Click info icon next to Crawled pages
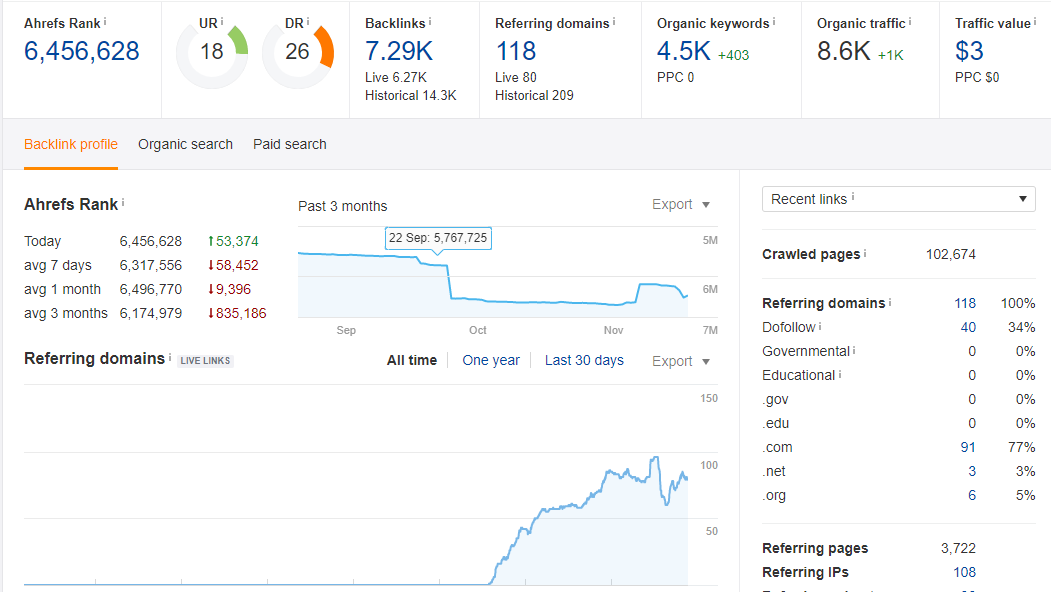The height and width of the screenshot is (592, 1051). (865, 254)
